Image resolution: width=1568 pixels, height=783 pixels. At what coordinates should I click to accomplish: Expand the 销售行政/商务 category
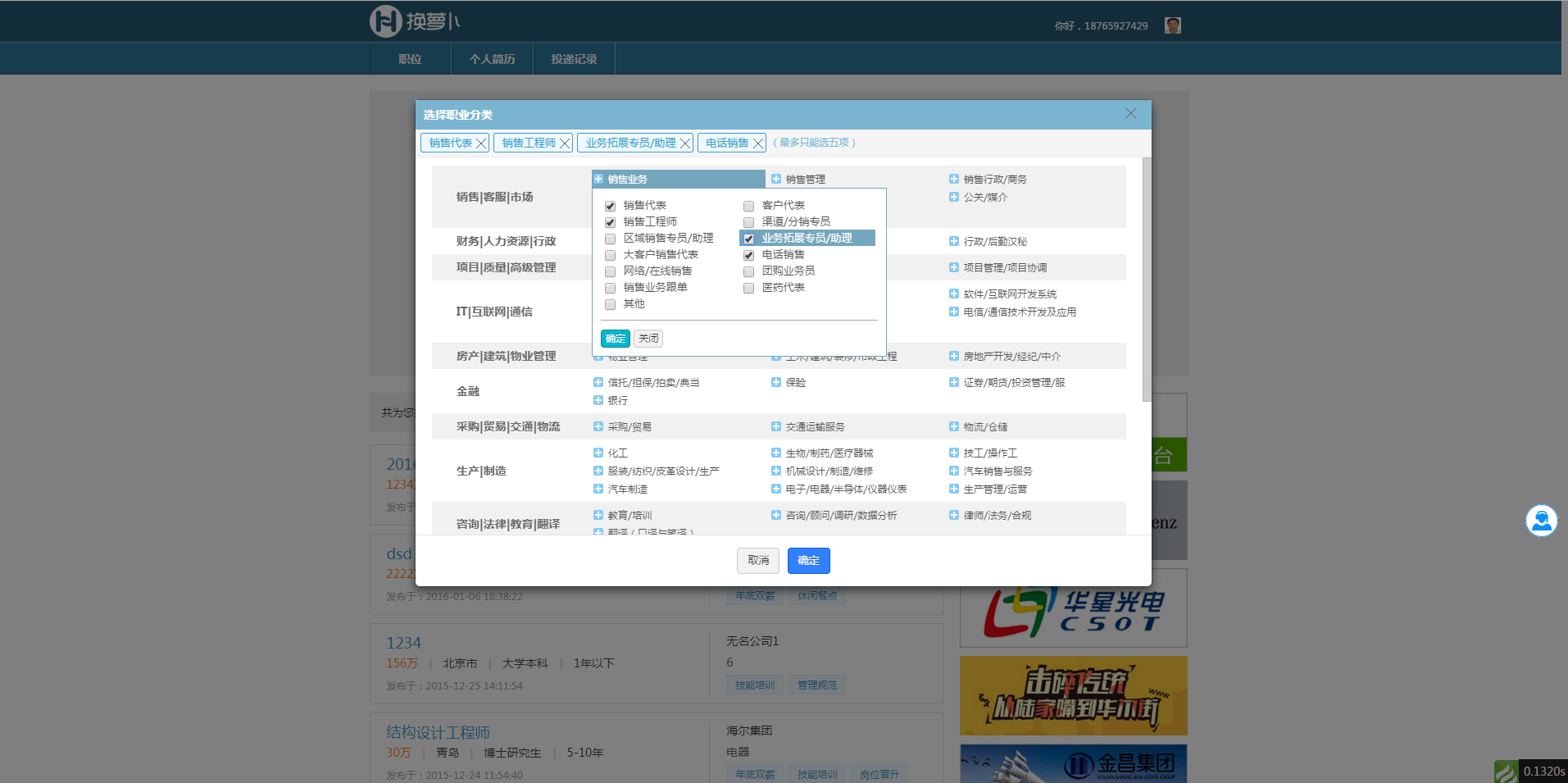click(954, 179)
